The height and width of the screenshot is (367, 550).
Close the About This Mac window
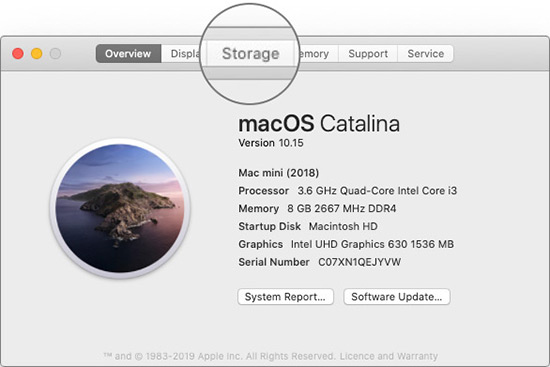click(18, 54)
